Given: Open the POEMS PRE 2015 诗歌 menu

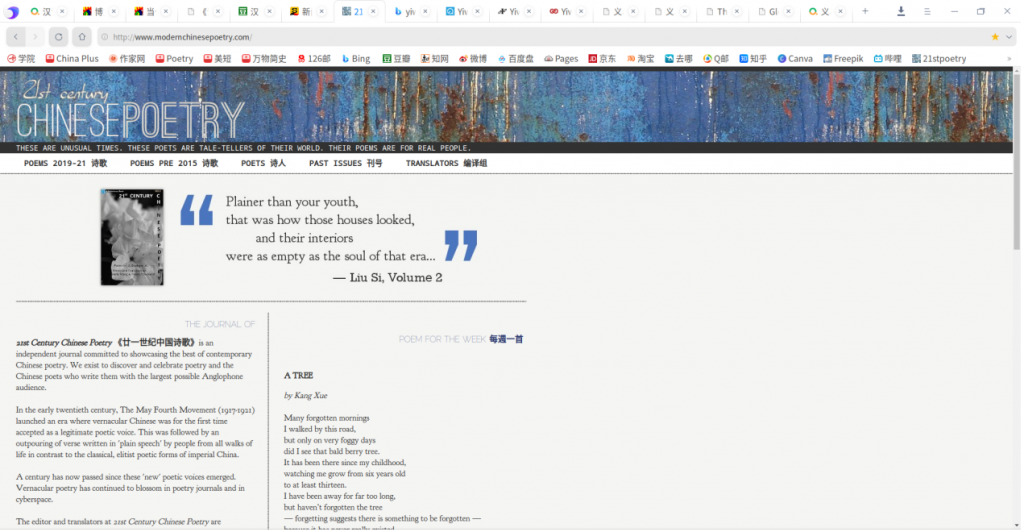Looking at the screenshot, I should click(174, 163).
